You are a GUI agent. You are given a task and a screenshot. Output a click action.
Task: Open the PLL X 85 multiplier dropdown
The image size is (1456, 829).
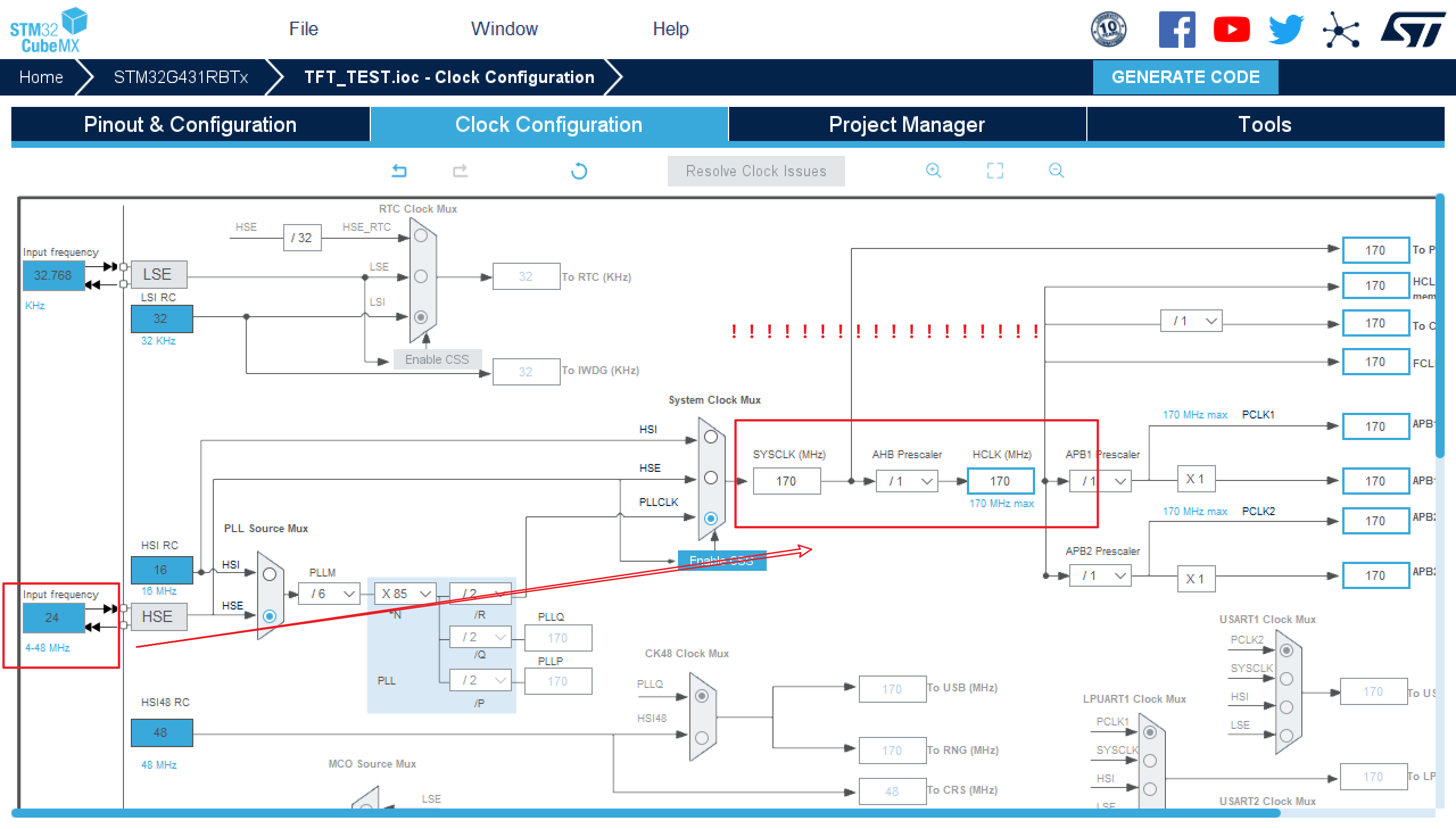point(406,594)
